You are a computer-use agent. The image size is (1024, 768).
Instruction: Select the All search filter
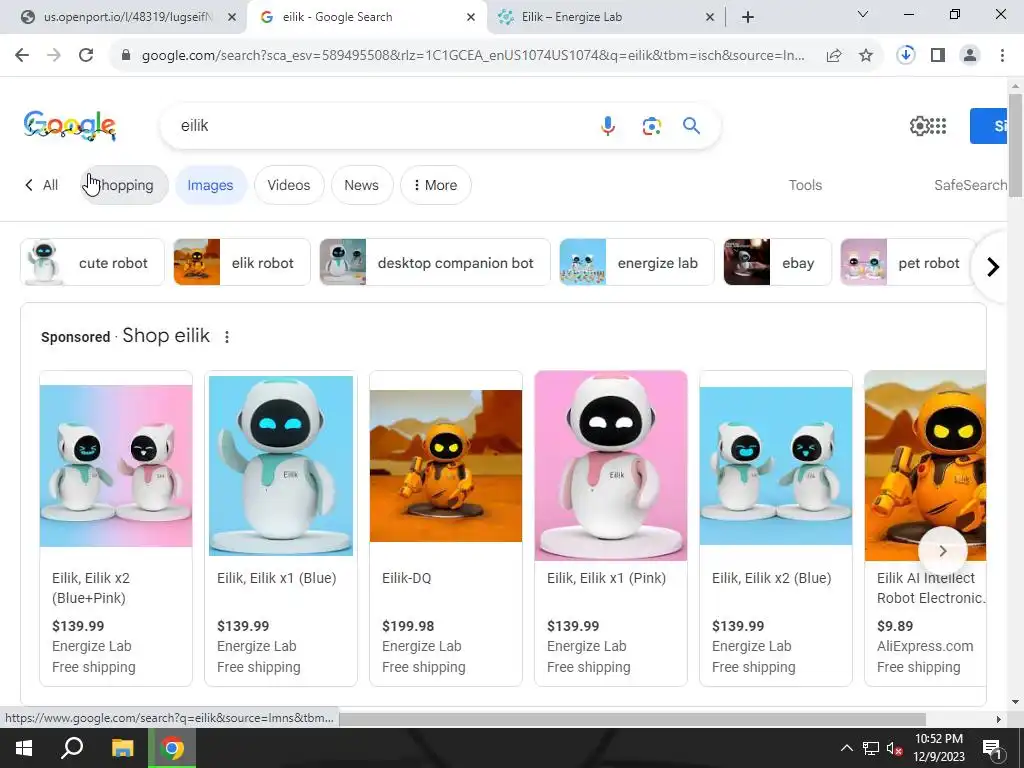coord(50,185)
